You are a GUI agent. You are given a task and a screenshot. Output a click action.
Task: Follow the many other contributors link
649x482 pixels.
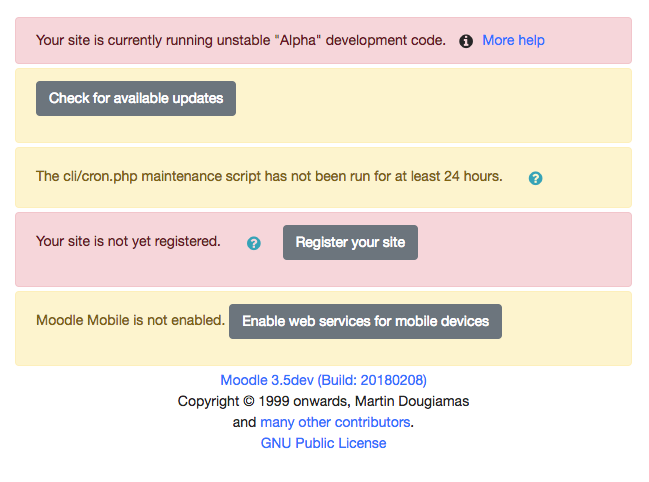tap(335, 422)
